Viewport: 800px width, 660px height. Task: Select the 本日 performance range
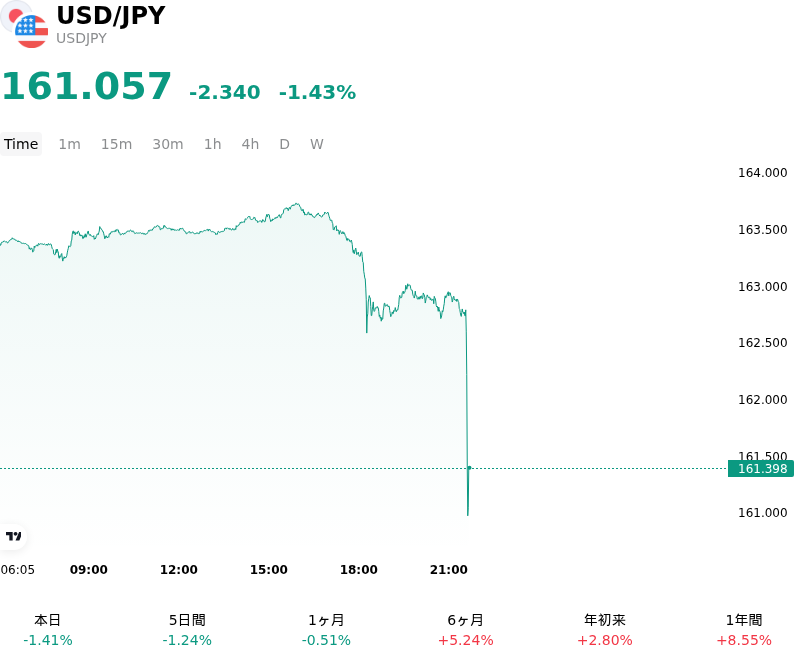pos(47,630)
